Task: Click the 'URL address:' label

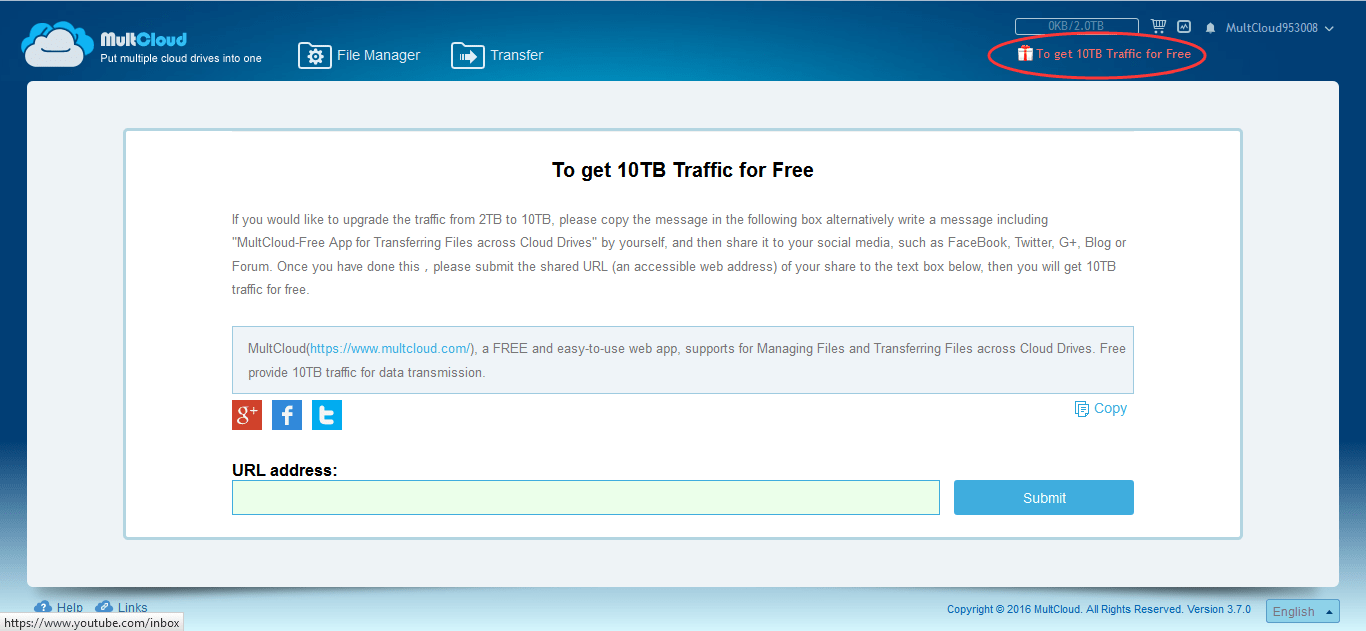Action: point(285,470)
